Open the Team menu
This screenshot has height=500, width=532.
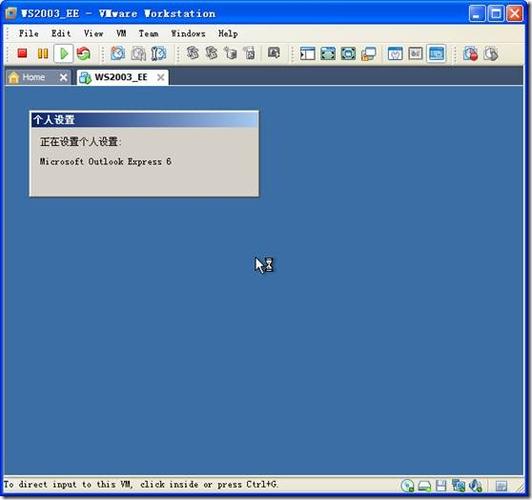148,34
